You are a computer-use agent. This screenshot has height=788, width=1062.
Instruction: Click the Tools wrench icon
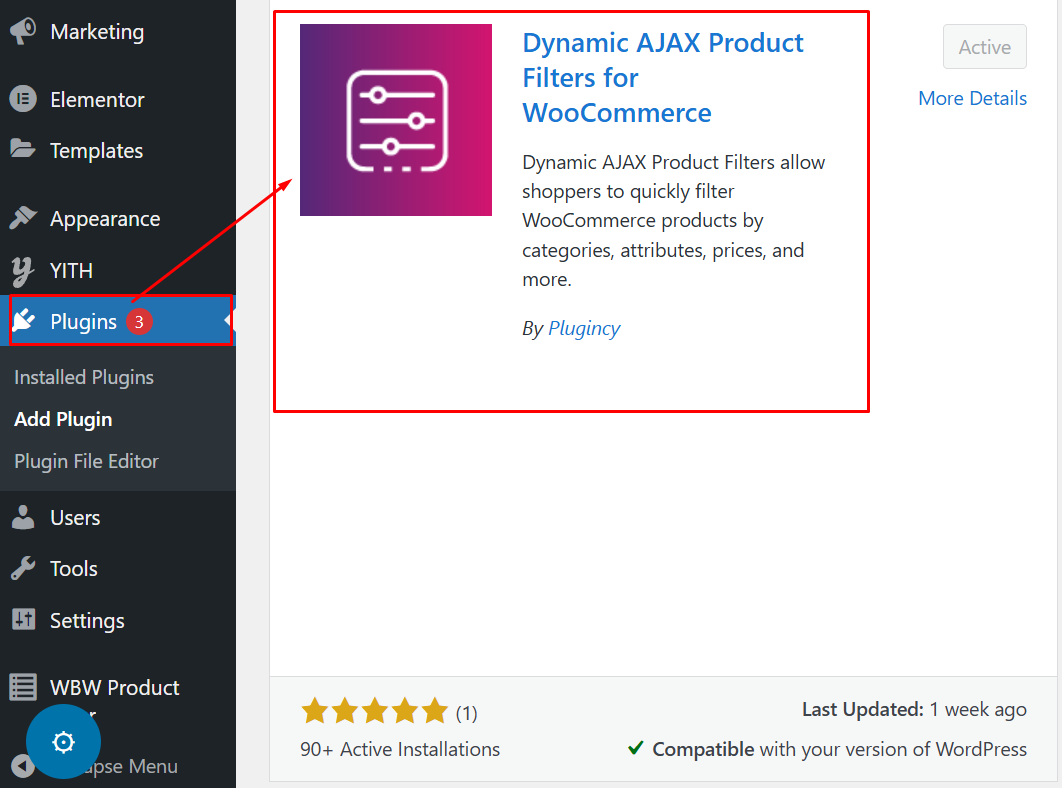23,568
